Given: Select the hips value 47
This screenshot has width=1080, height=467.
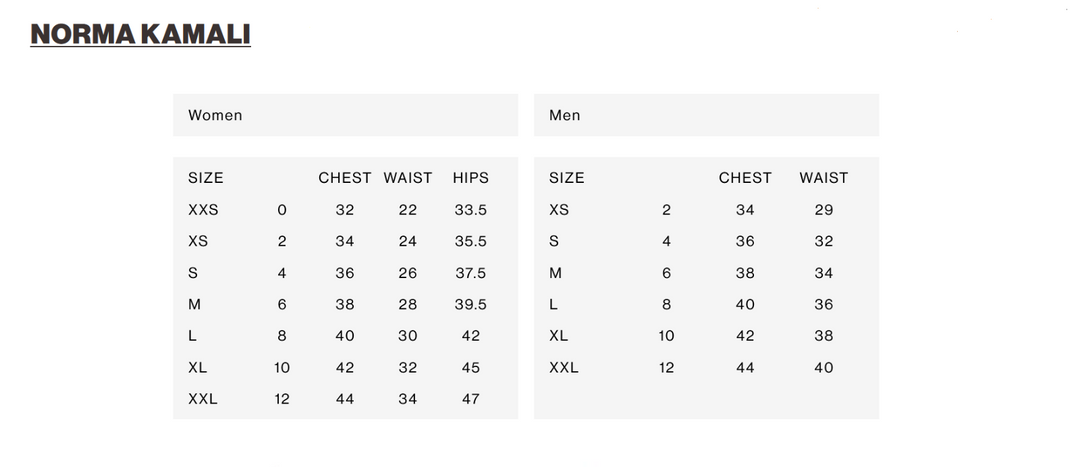Looking at the screenshot, I should point(470,399).
